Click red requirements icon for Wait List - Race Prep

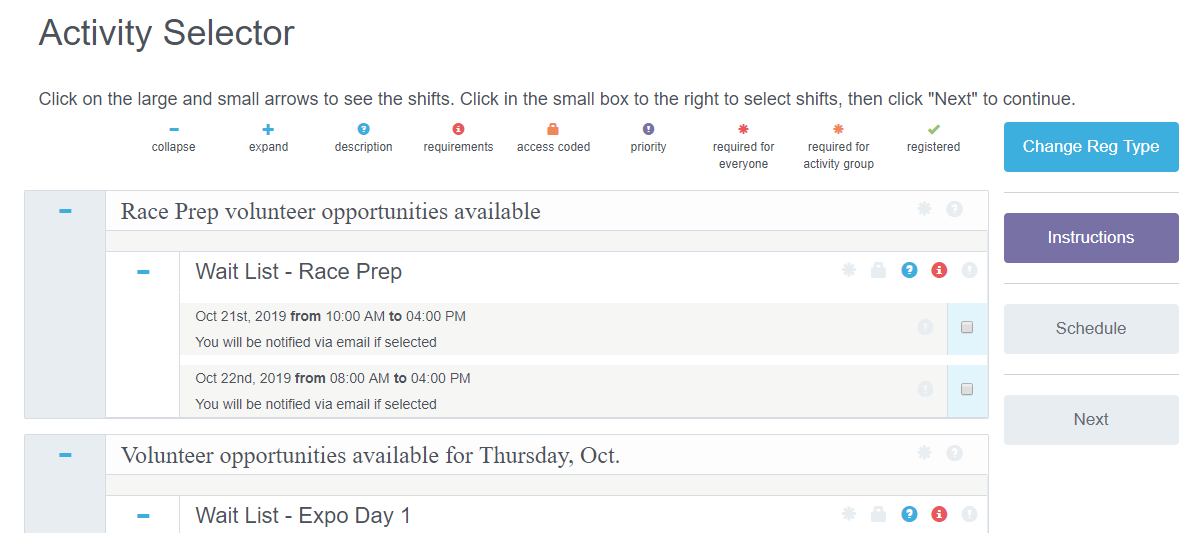[939, 270]
